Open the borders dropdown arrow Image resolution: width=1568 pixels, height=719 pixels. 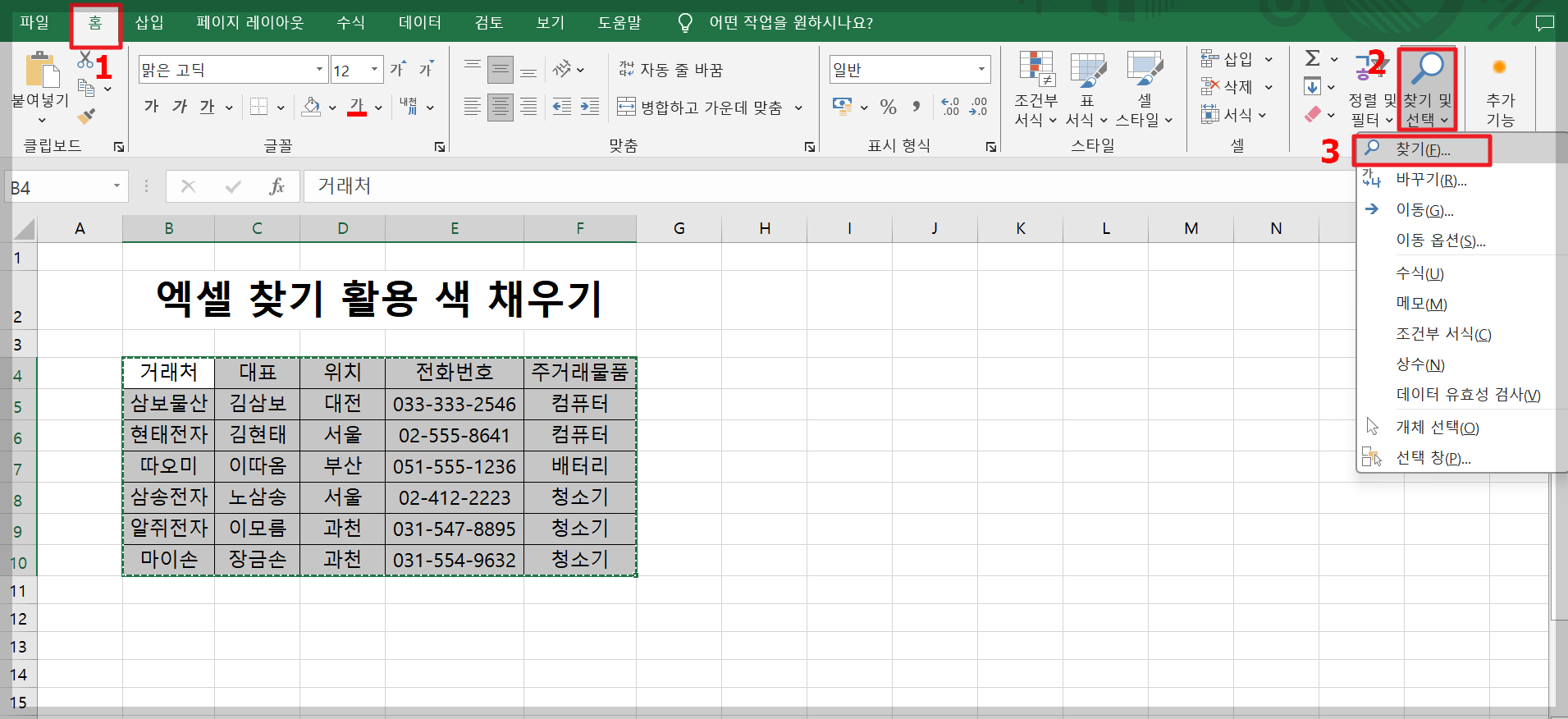(281, 108)
